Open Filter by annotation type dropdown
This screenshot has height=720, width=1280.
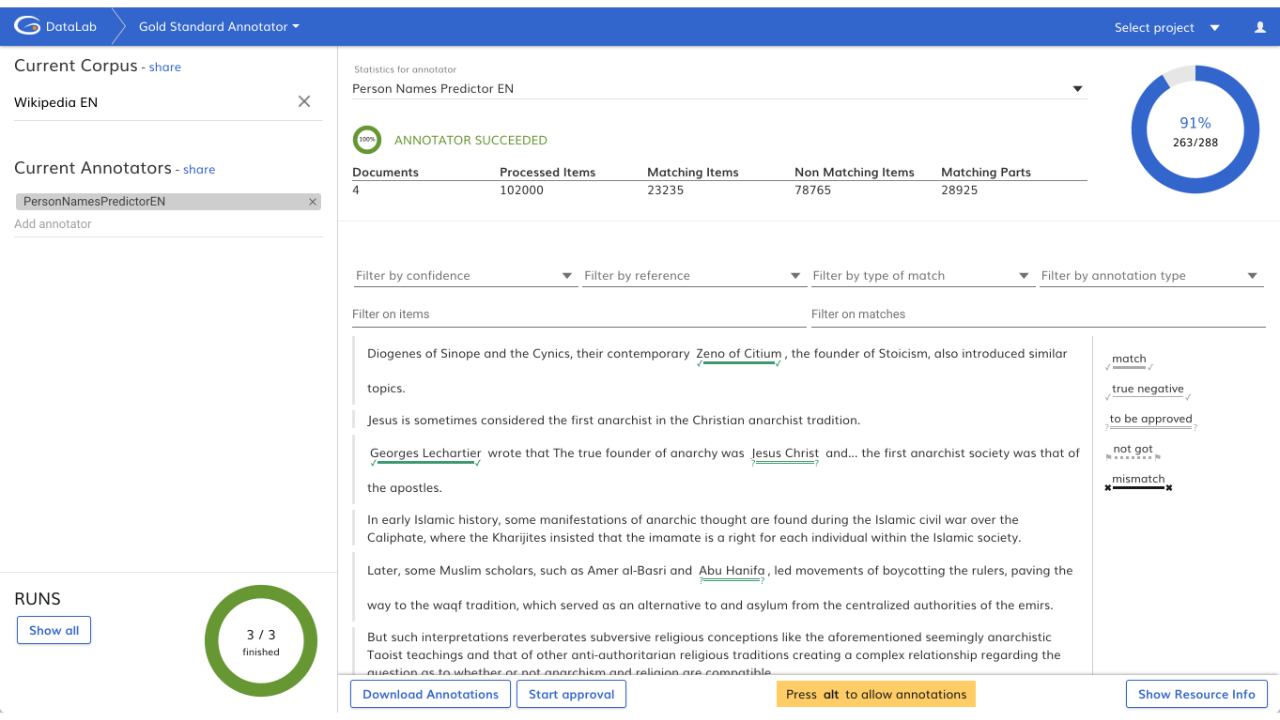click(x=1150, y=276)
